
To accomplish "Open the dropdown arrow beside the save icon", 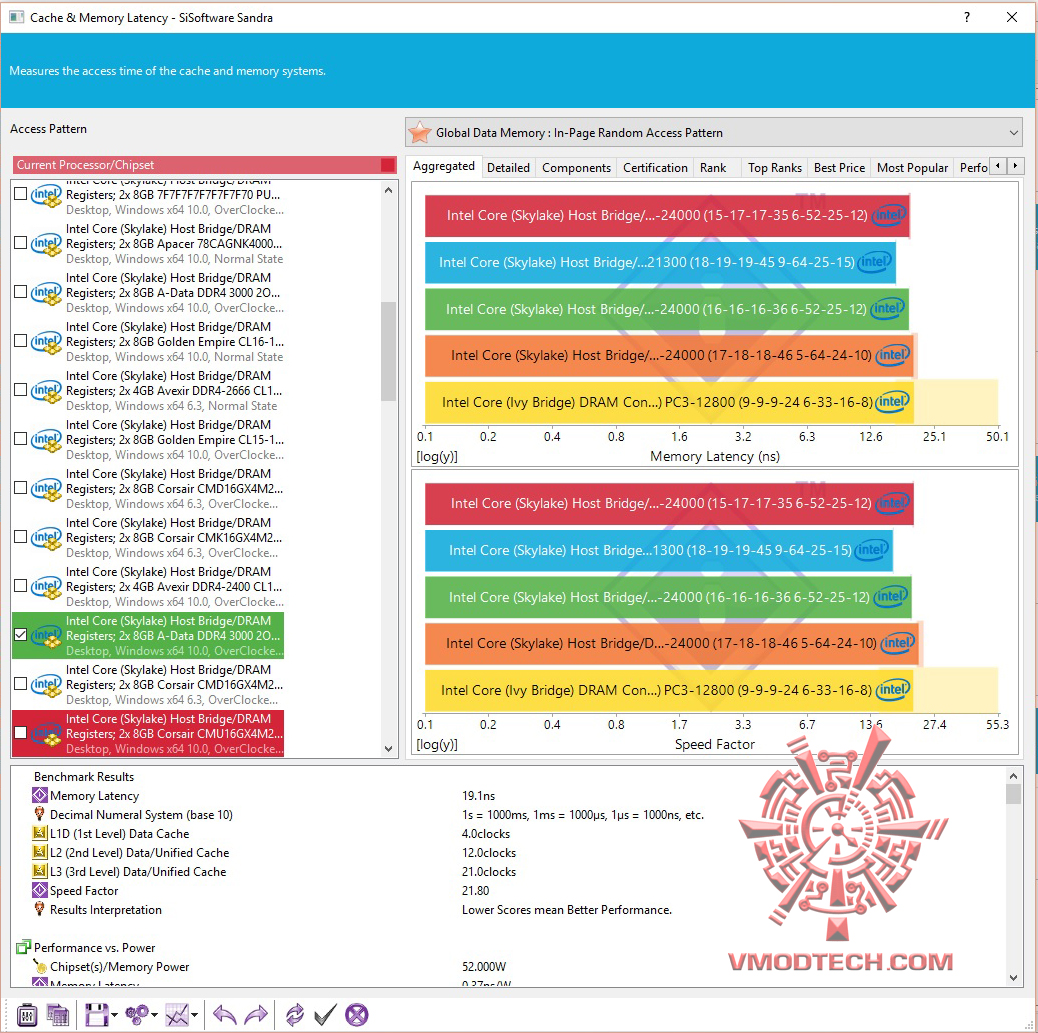I will pos(115,1015).
